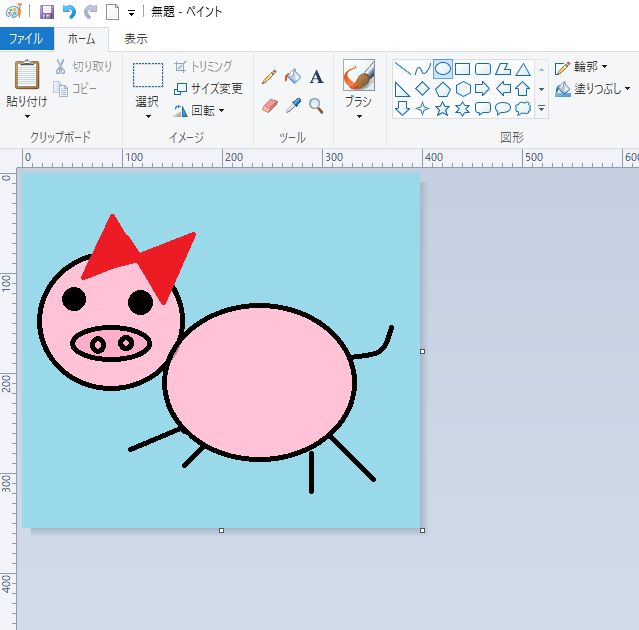Pick the oval callout shape

(503, 109)
